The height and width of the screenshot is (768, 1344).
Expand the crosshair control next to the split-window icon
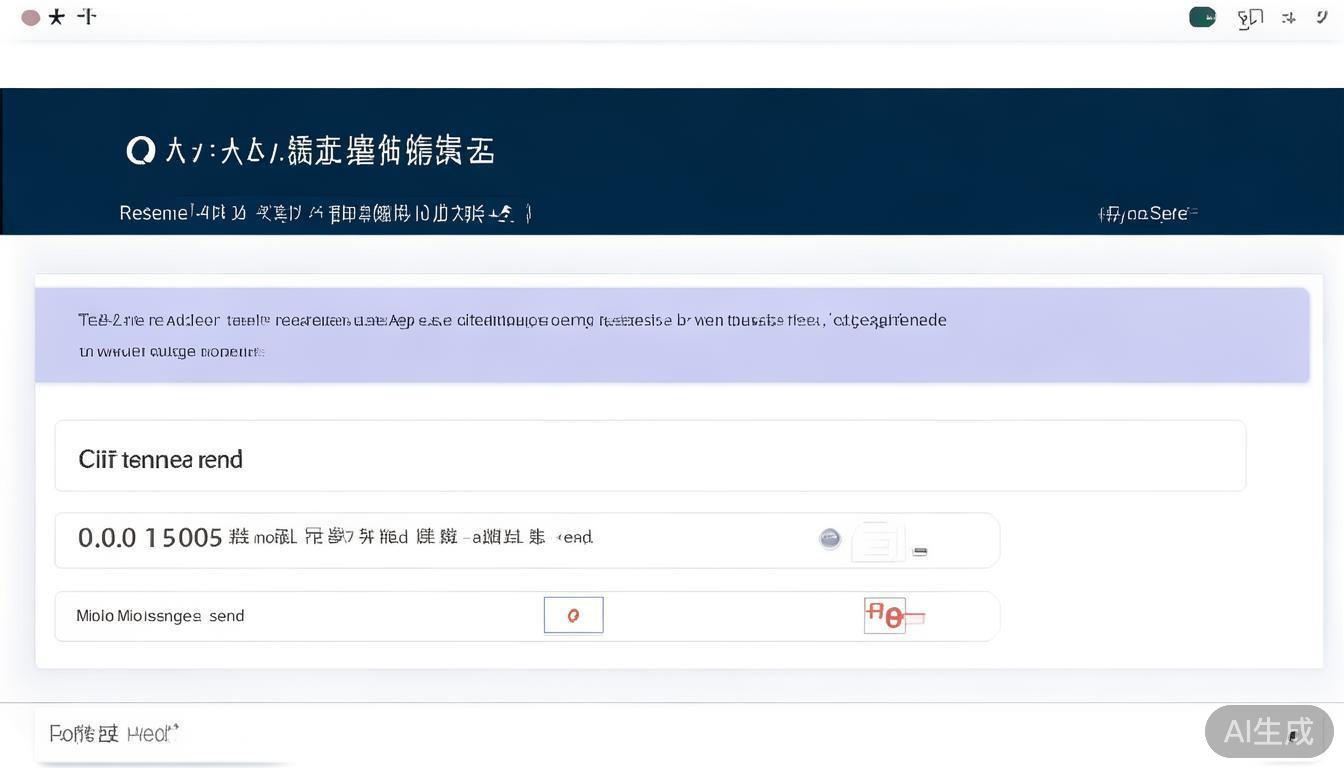pyautogui.click(x=1288, y=17)
